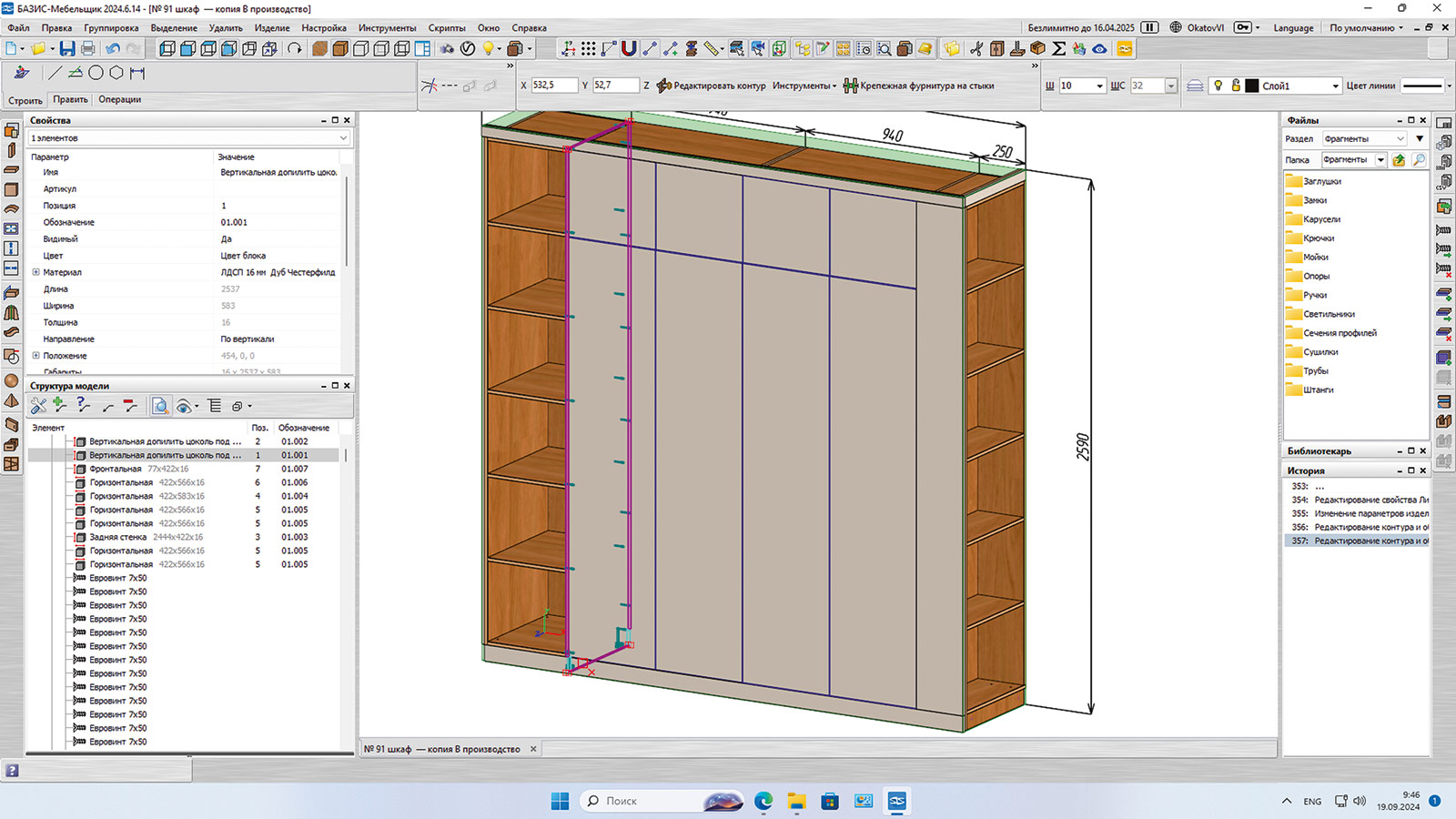Click the save (floppy disk) icon
The width and height of the screenshot is (1456, 819).
(x=67, y=48)
